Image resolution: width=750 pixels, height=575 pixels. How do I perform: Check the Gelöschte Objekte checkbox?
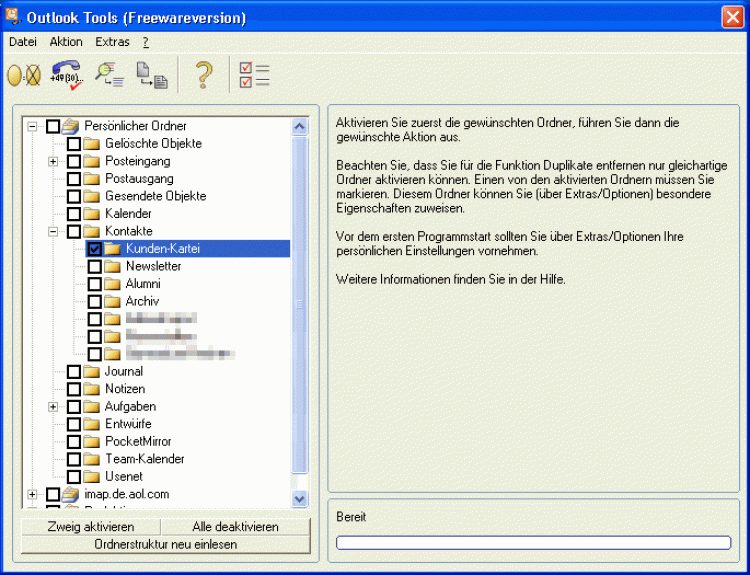click(74, 144)
